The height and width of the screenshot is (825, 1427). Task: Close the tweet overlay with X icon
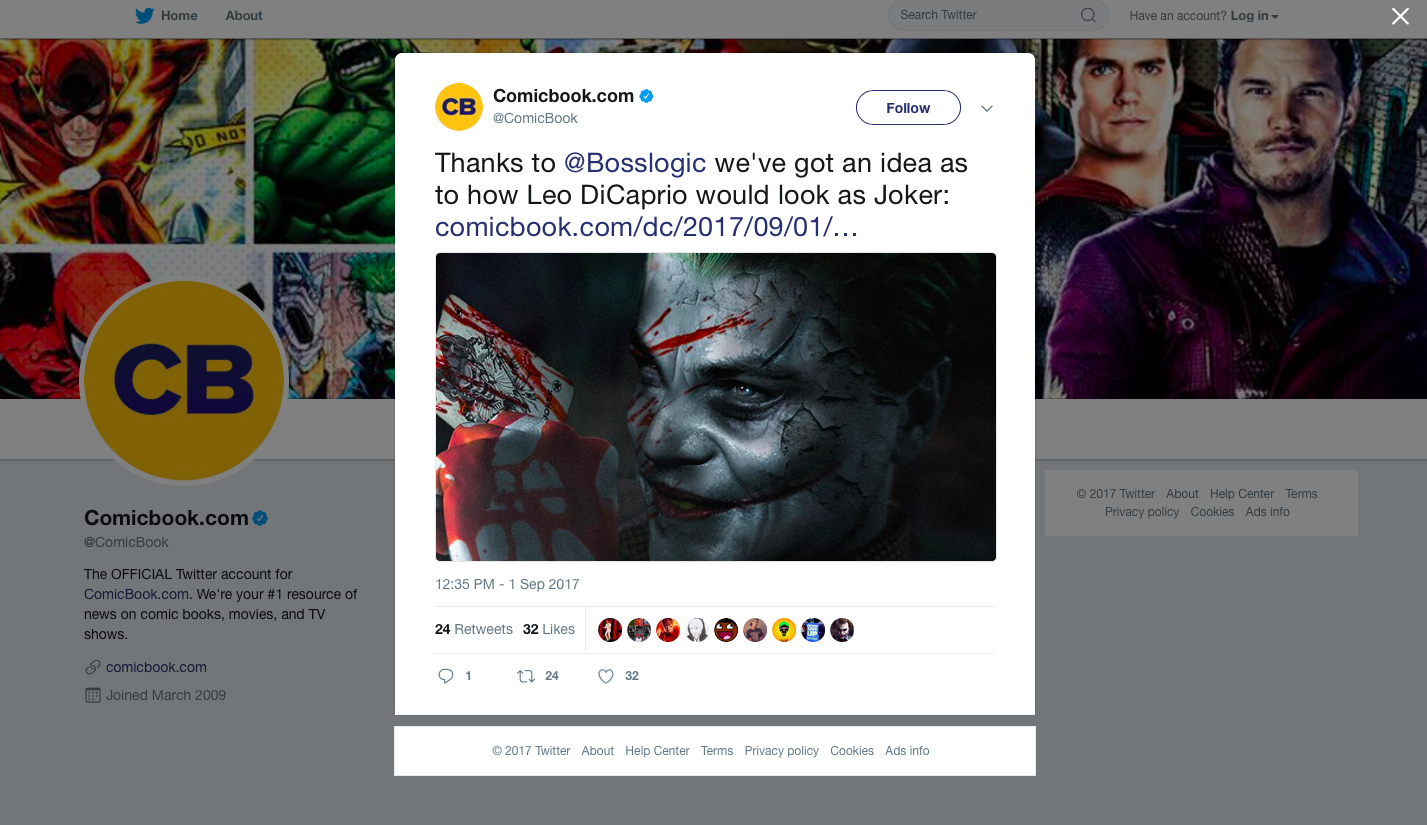[x=1400, y=16]
